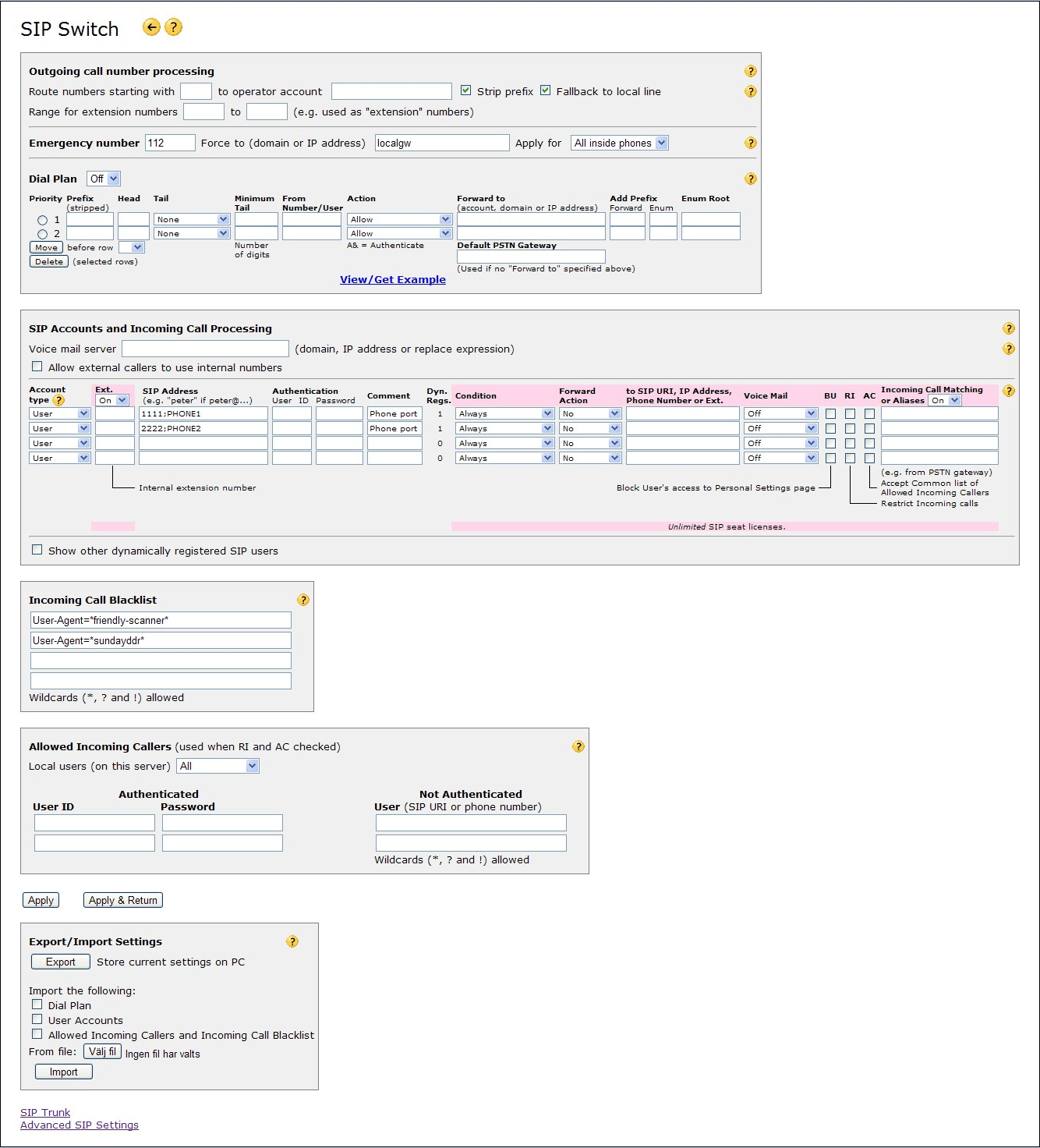Open the Dial Plan Off dropdown
This screenshot has width=1040, height=1148.
pyautogui.click(x=103, y=179)
